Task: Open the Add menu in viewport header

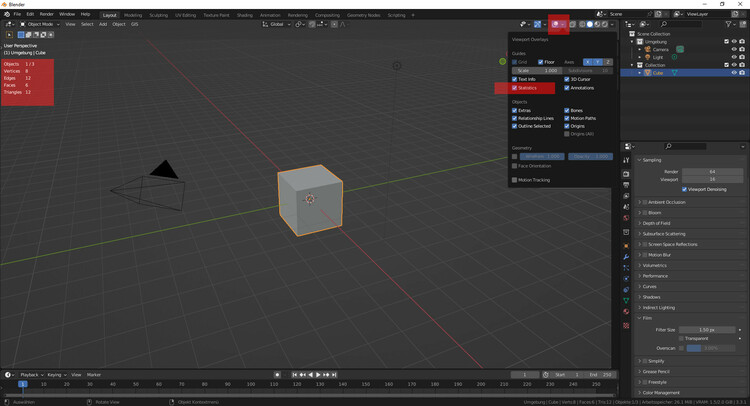Action: click(103, 24)
